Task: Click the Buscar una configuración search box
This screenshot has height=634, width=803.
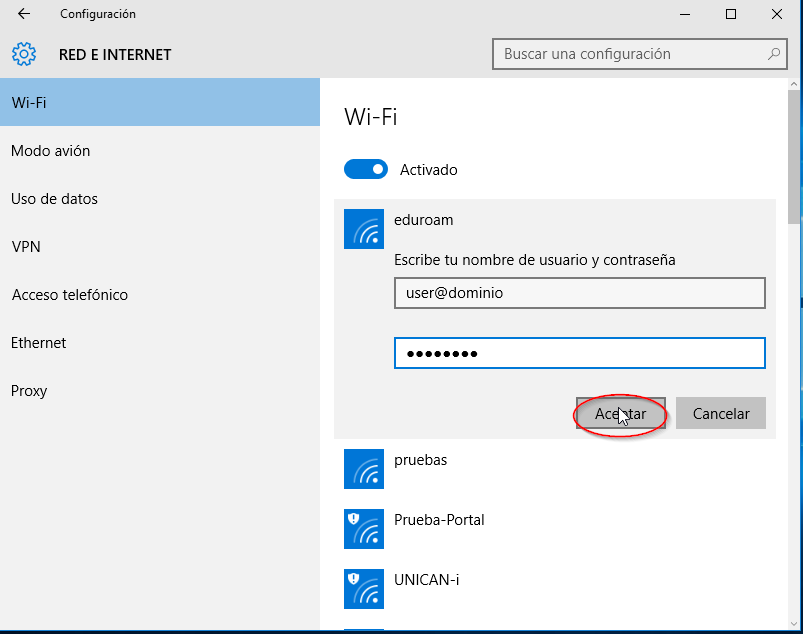Action: click(x=640, y=54)
